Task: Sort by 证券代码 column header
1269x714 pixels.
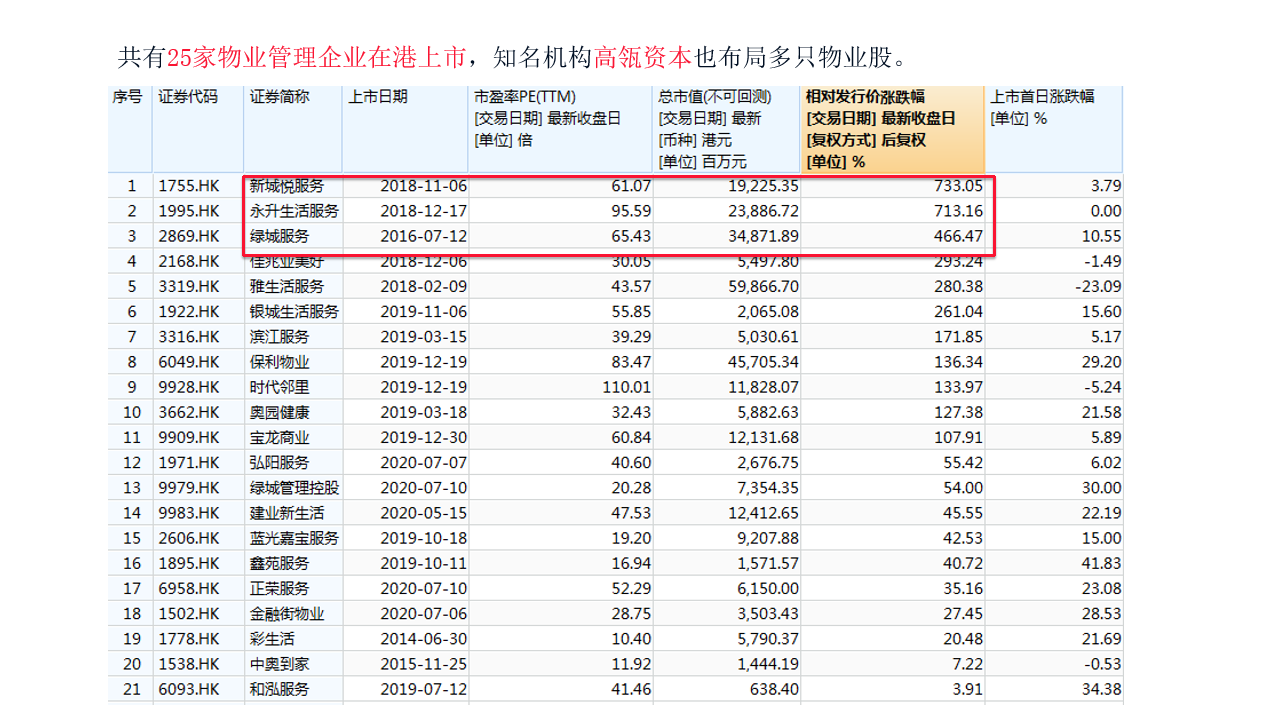Action: 187,97
